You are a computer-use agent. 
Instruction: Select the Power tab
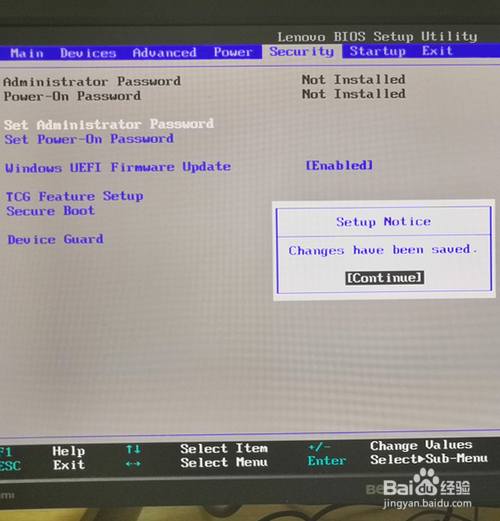tap(233, 52)
